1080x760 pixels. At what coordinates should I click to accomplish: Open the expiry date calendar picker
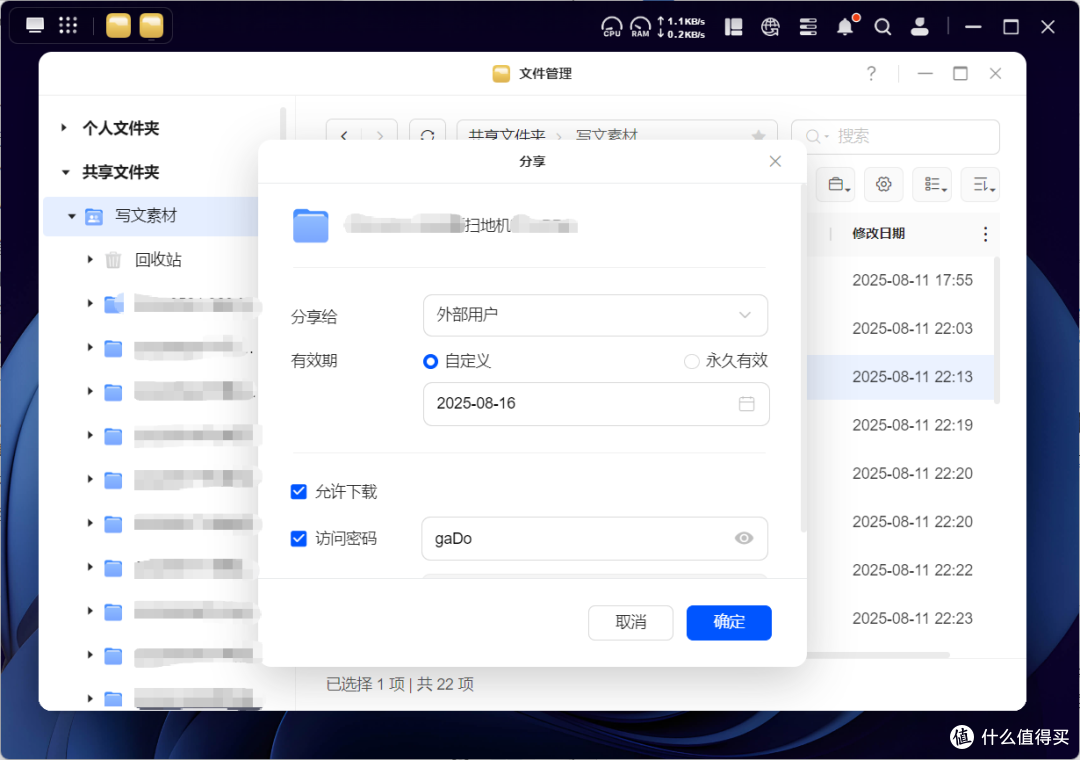pos(747,404)
